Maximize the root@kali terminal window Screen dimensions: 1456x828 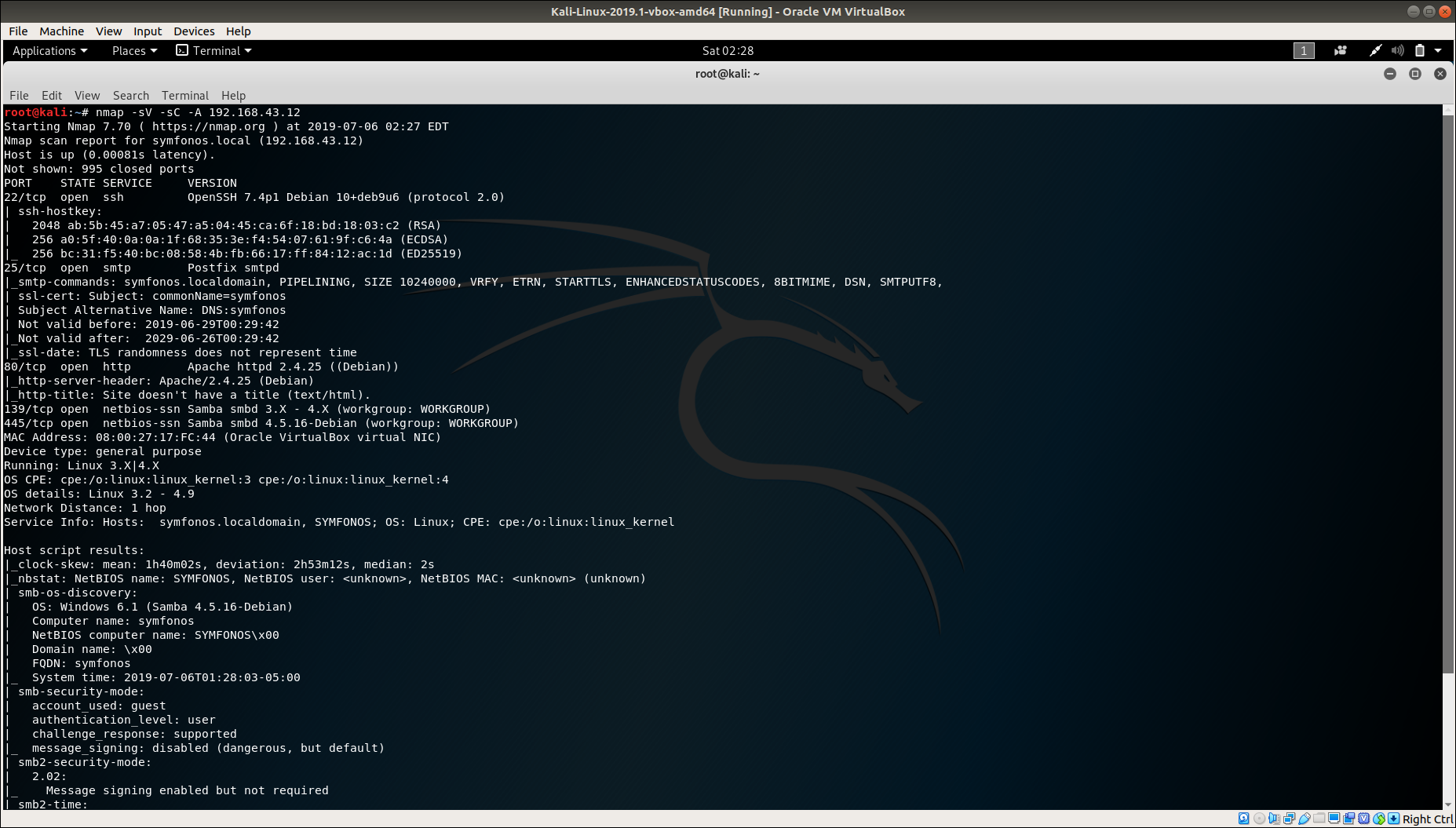click(1415, 74)
